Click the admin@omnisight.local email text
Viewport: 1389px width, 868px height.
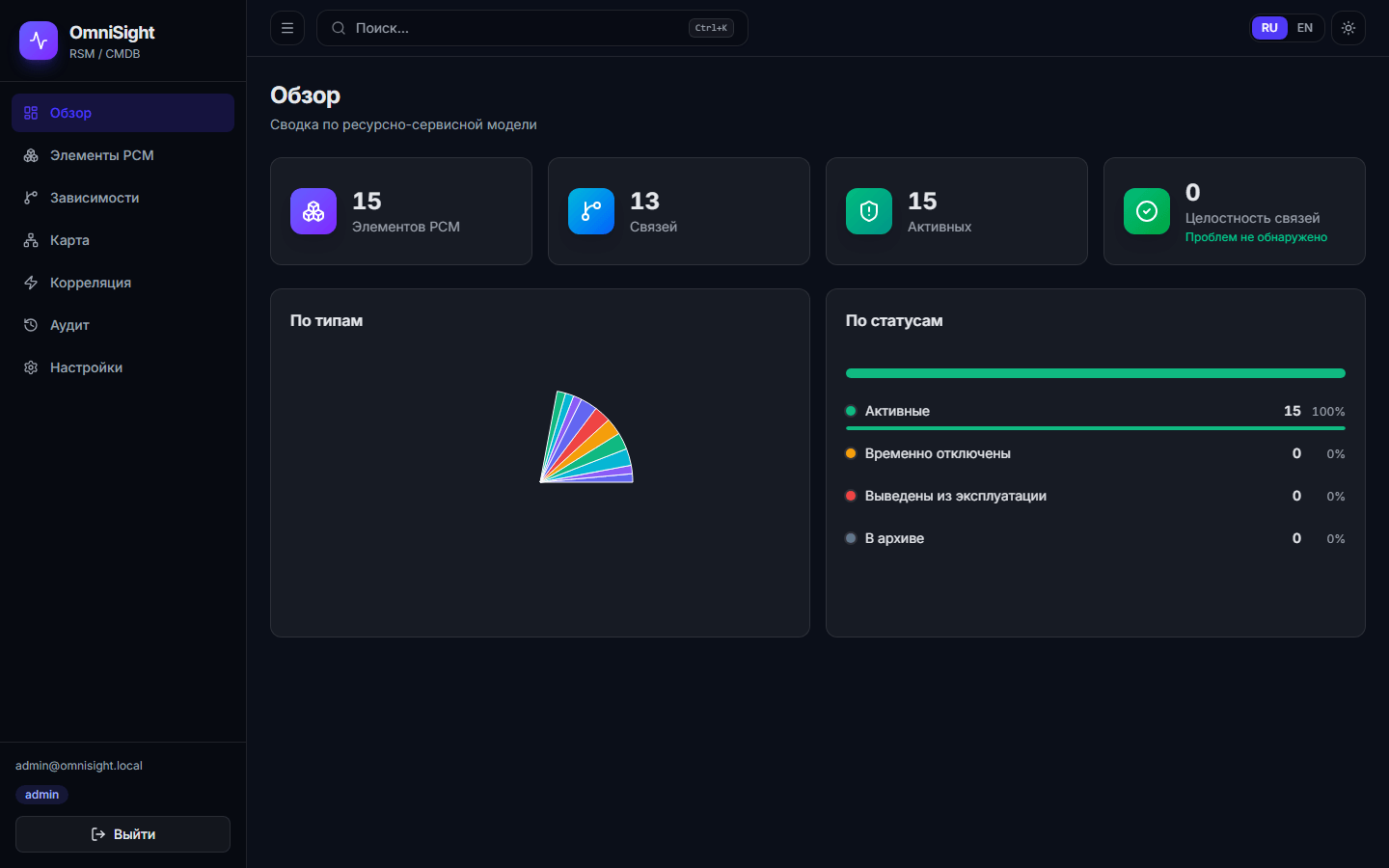(x=79, y=766)
